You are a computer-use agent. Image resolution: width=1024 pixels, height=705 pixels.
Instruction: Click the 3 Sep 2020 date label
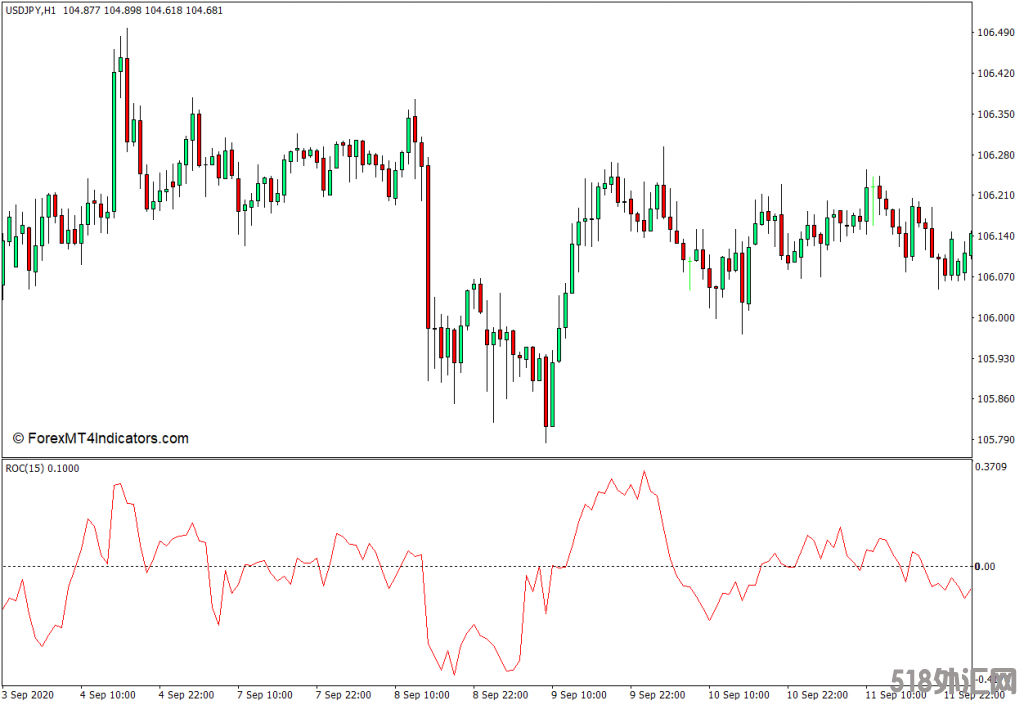coord(28,694)
